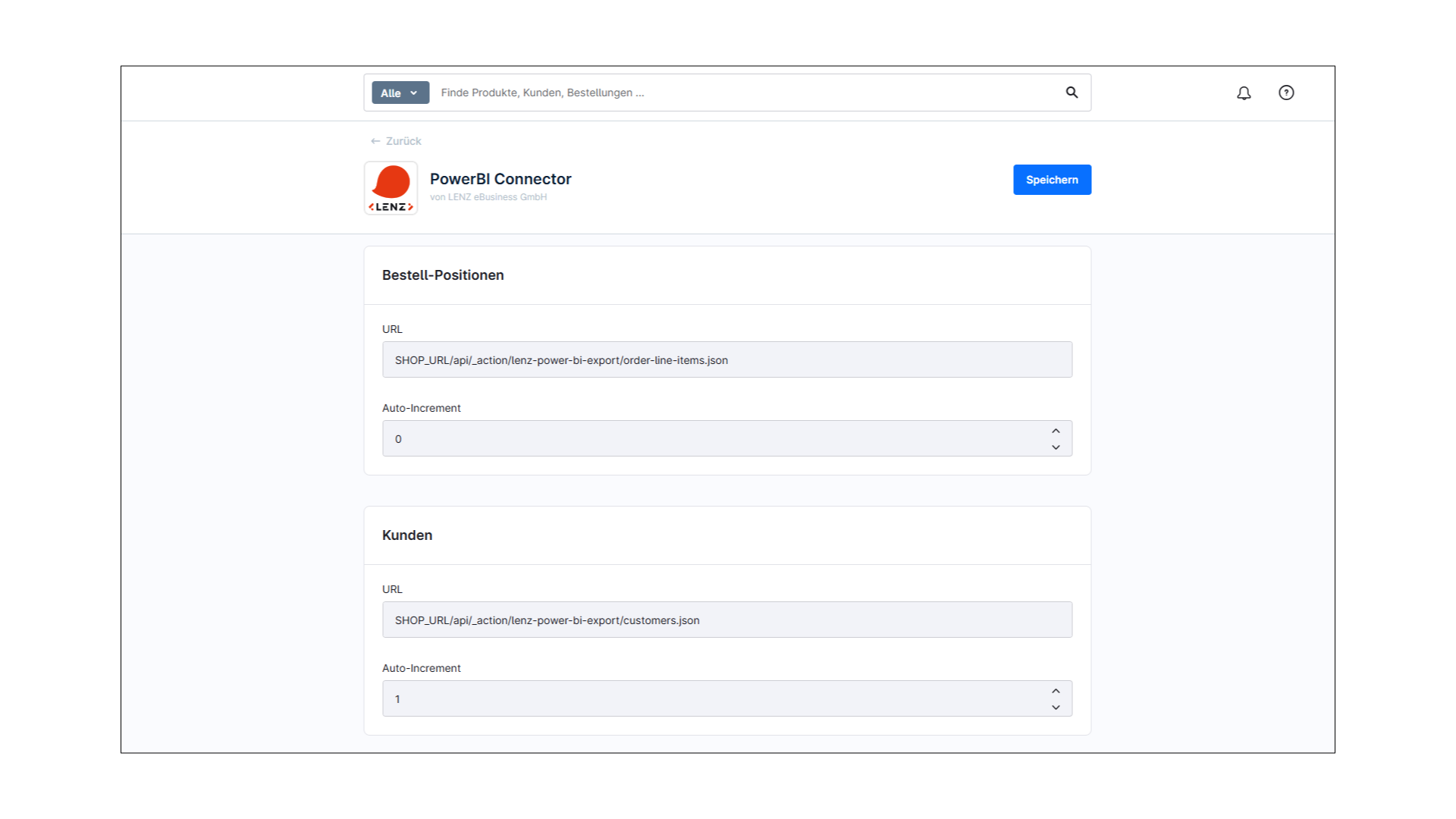Viewport: 1456px width, 819px height.
Task: Click the Kunden Auto-Increment number field
Action: click(x=713, y=698)
